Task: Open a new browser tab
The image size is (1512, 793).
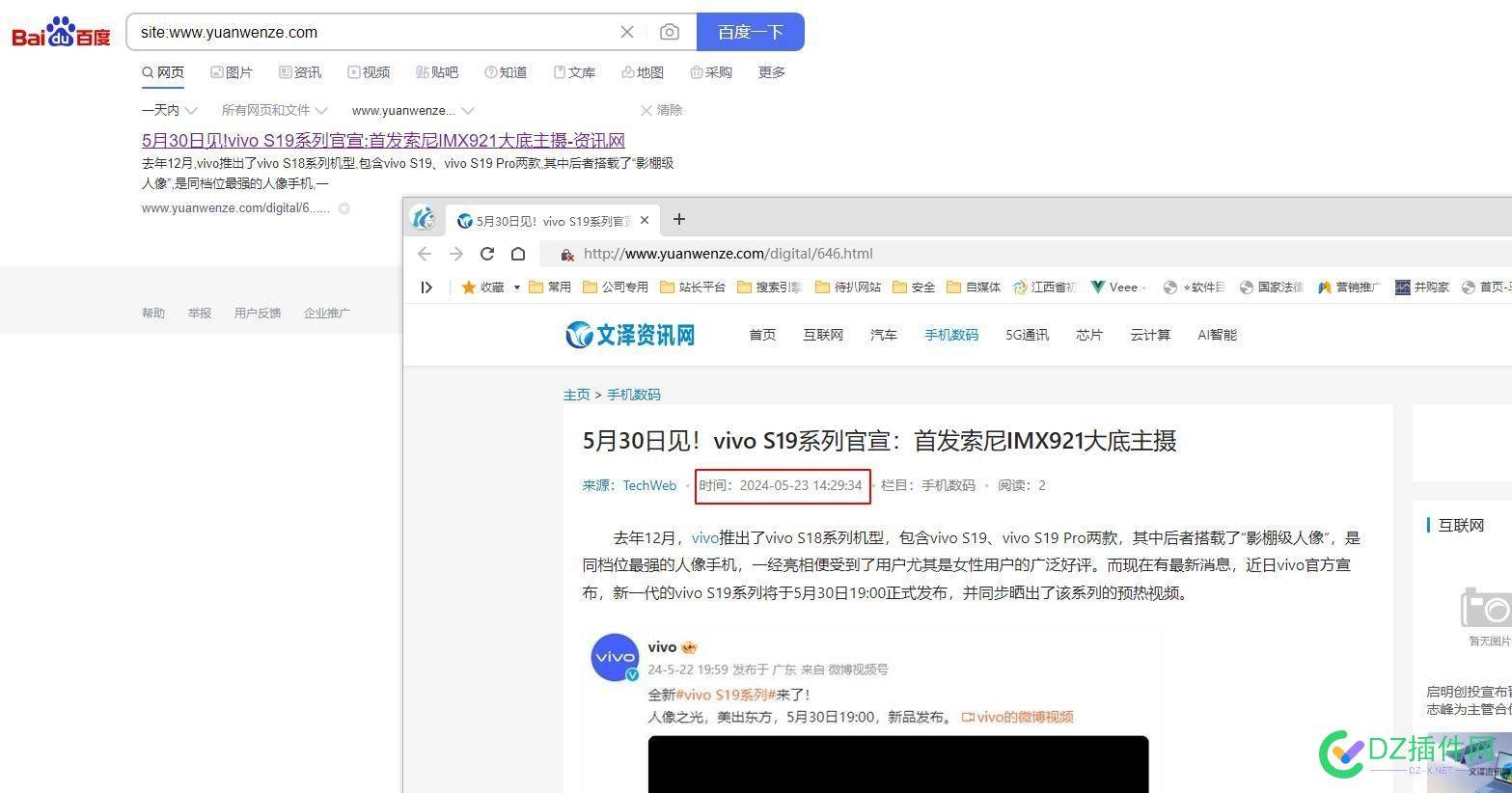Action: [x=679, y=219]
